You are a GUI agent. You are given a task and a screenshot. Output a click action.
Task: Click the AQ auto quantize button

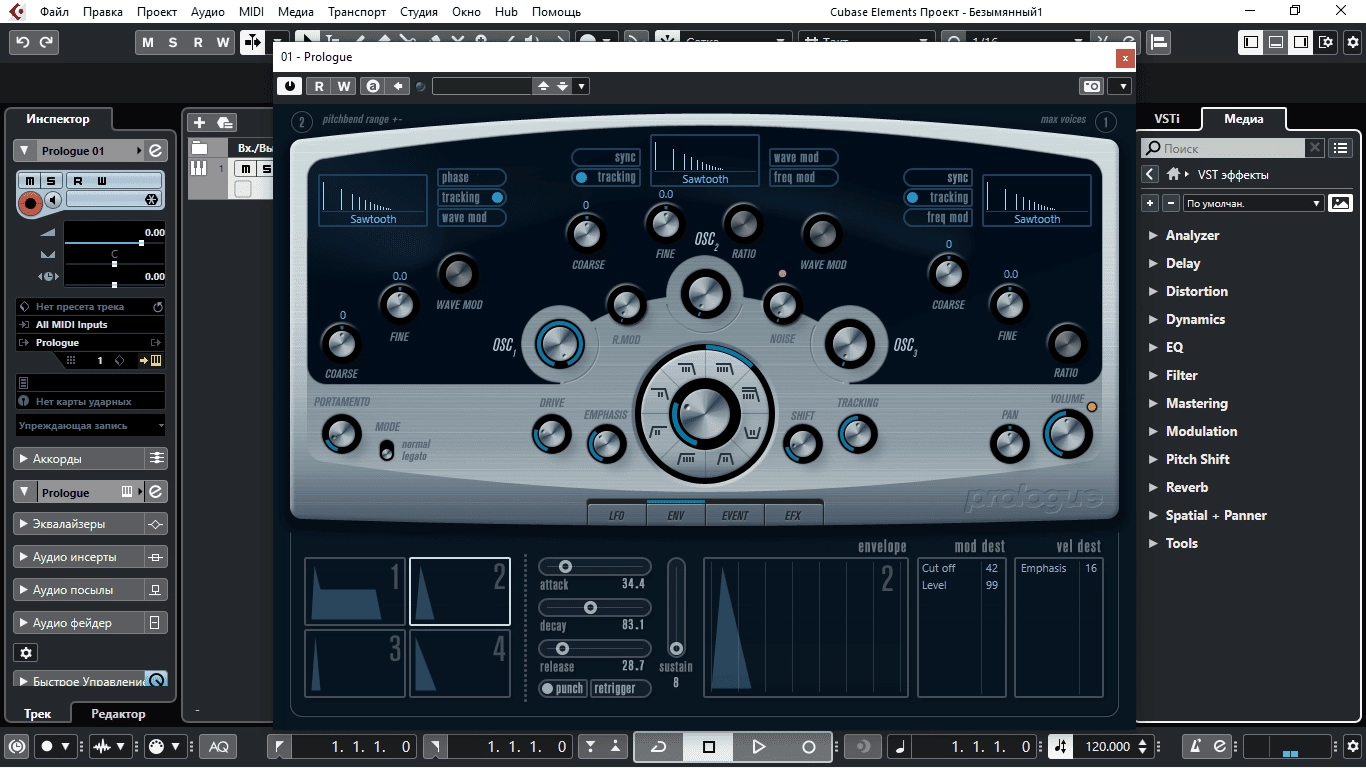pyautogui.click(x=218, y=746)
